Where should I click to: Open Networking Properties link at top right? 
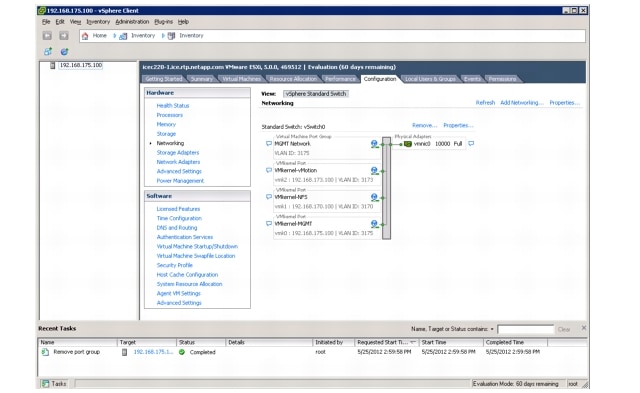point(564,102)
